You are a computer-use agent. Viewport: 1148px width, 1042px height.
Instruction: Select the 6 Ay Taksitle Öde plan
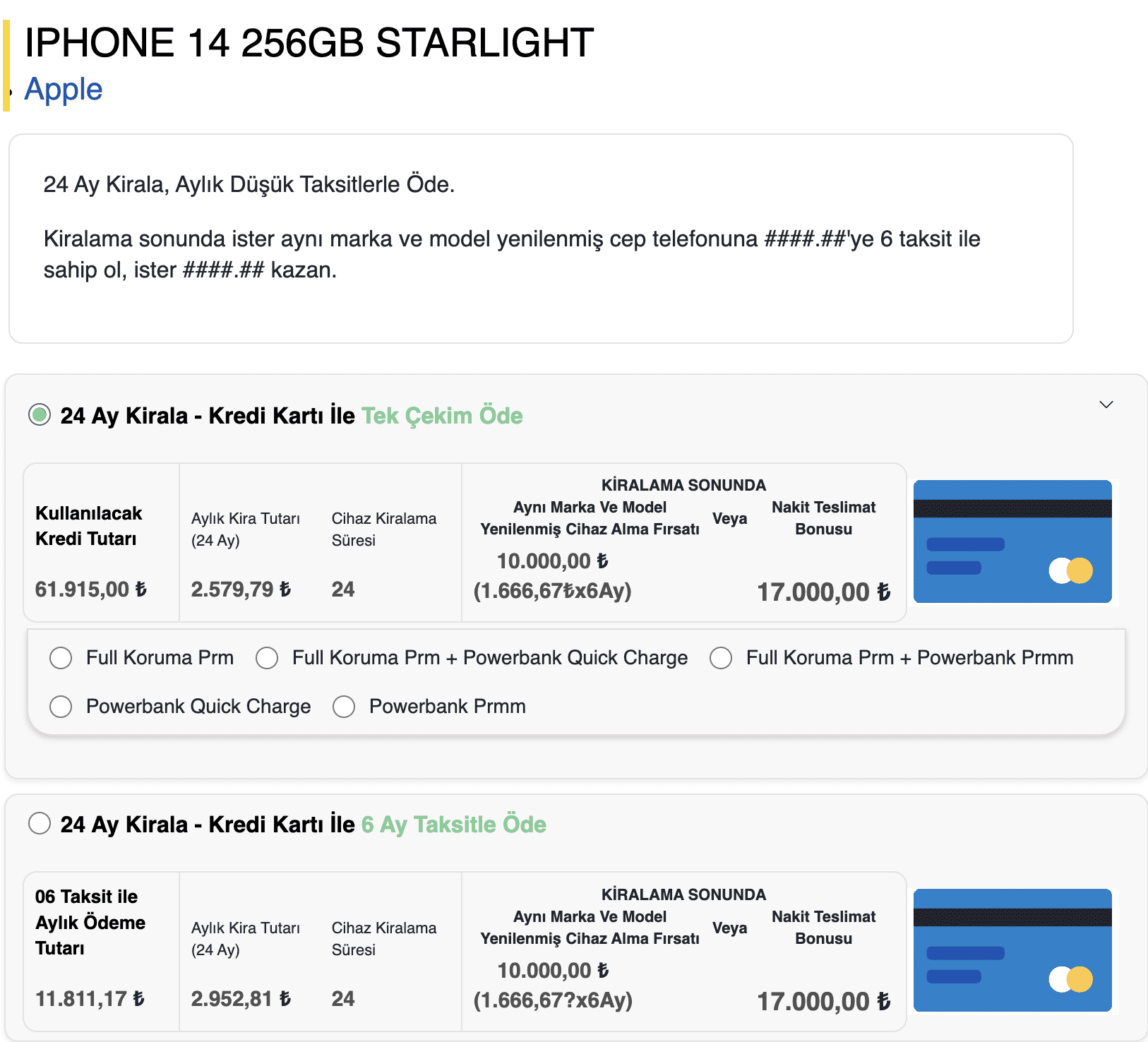pos(40,823)
